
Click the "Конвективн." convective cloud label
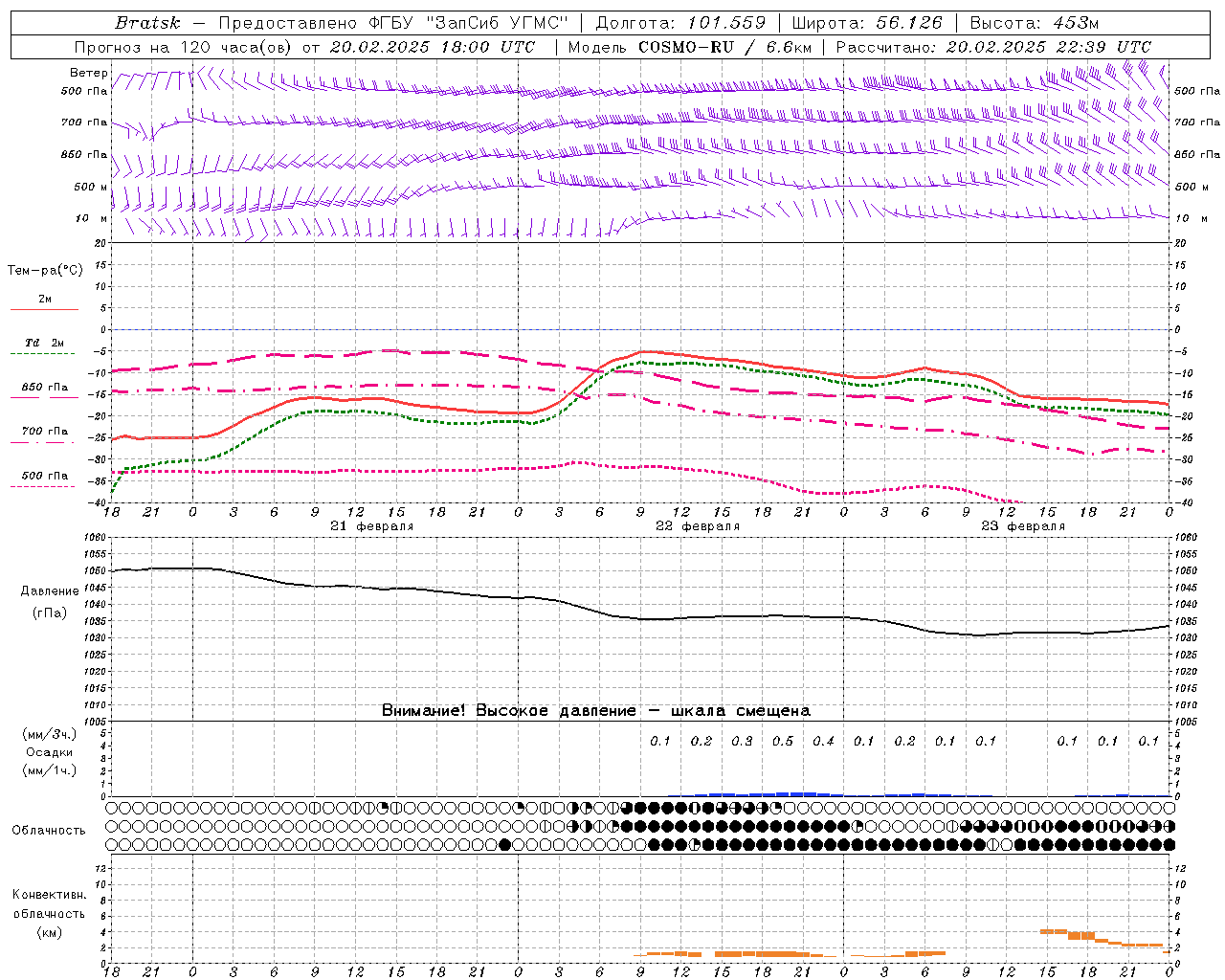click(49, 895)
